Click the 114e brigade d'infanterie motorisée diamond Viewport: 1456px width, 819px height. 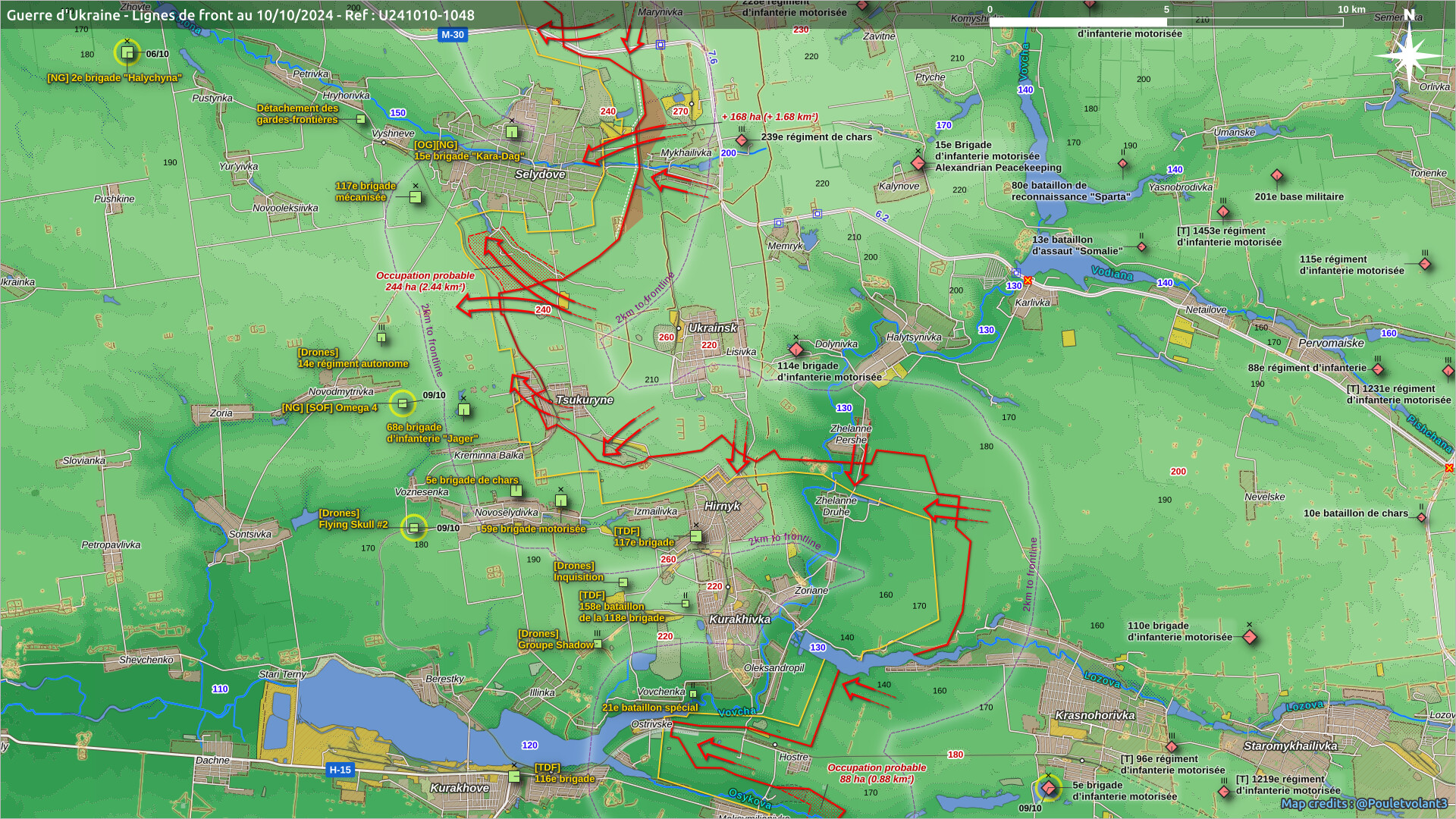click(796, 350)
